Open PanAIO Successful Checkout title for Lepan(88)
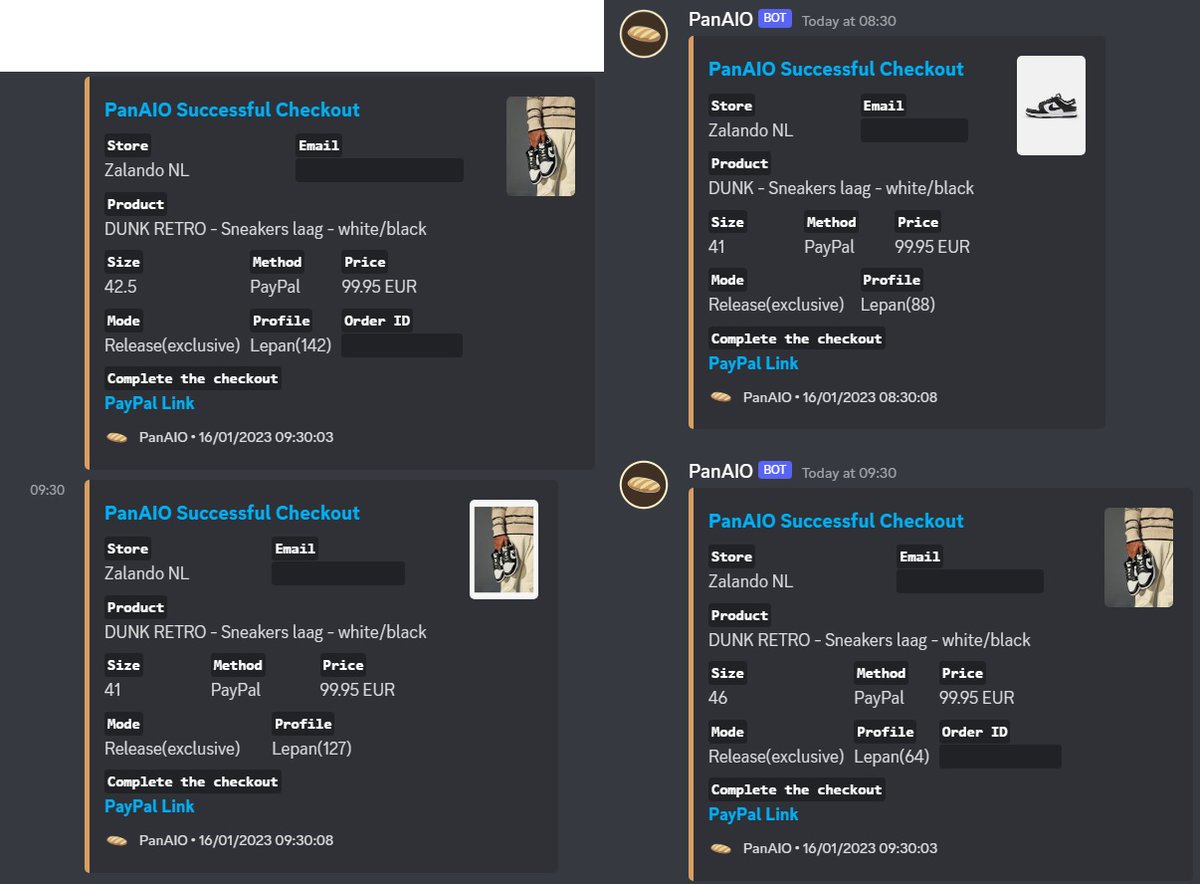Image resolution: width=1200 pixels, height=884 pixels. [x=836, y=69]
